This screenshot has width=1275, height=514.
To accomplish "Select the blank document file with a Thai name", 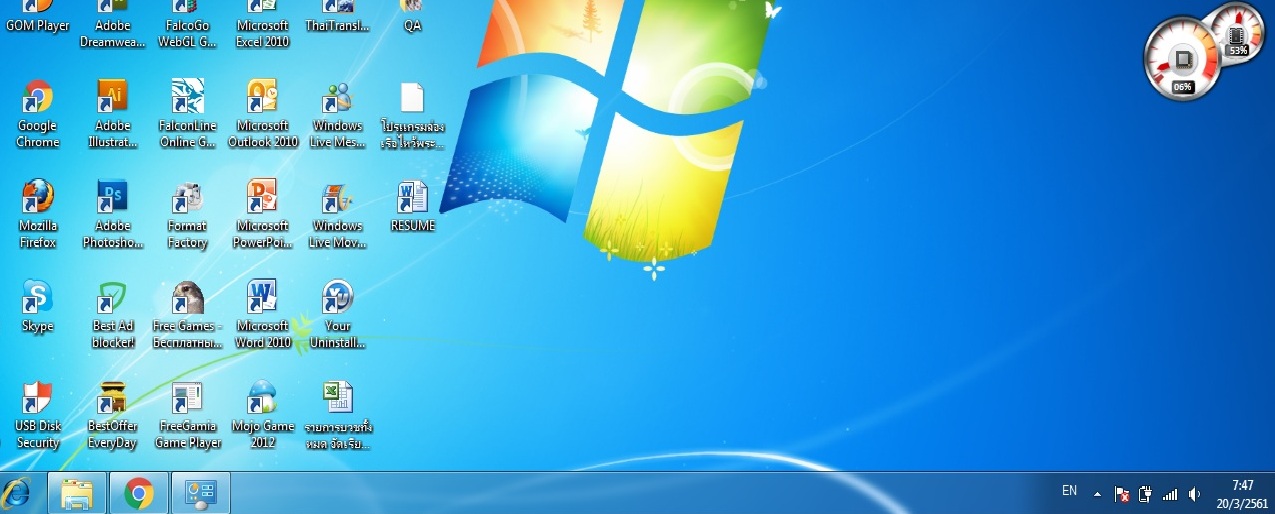I will (x=412, y=97).
